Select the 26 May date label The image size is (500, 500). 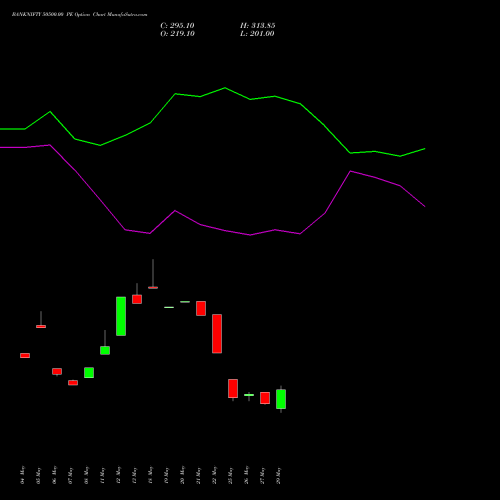point(246,475)
